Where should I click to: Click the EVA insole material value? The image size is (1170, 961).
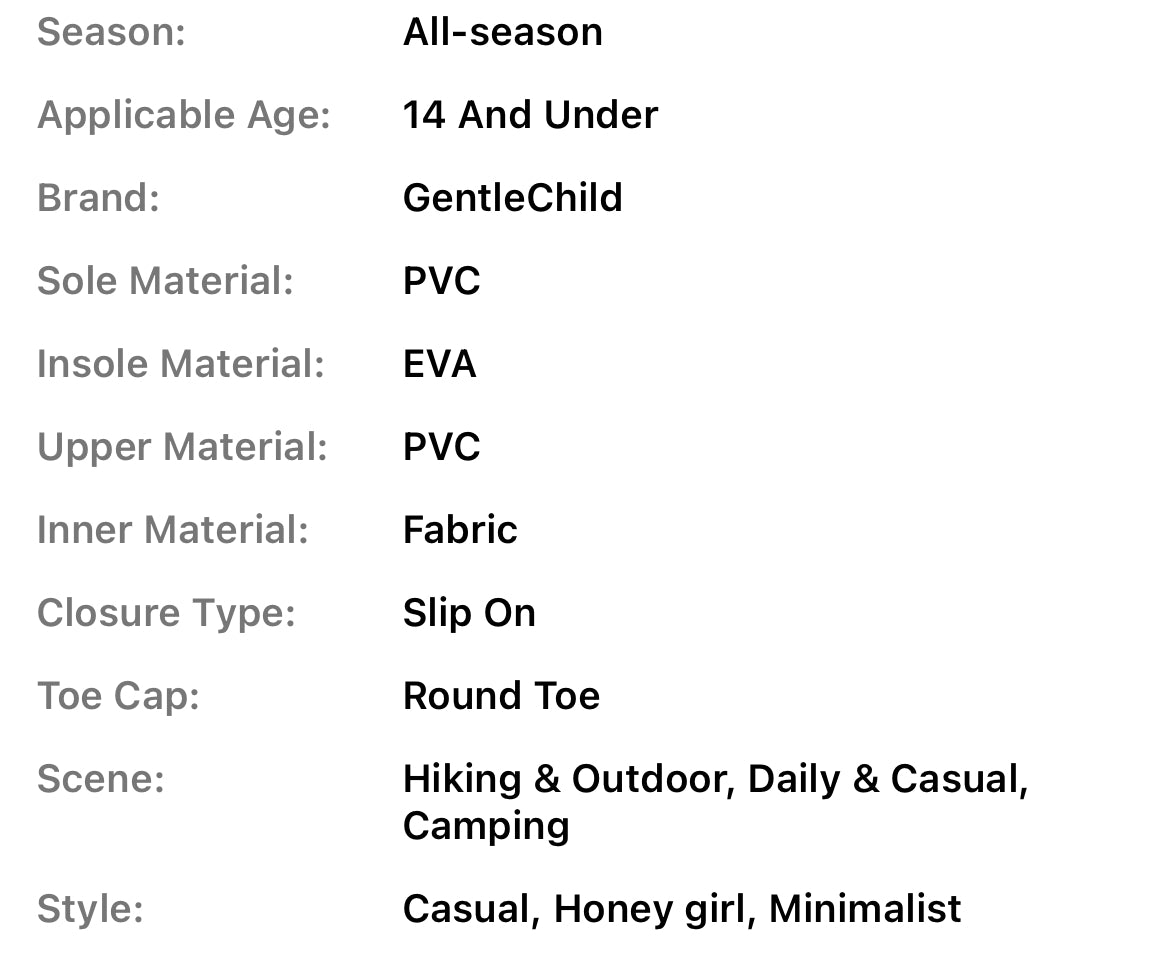pos(439,364)
